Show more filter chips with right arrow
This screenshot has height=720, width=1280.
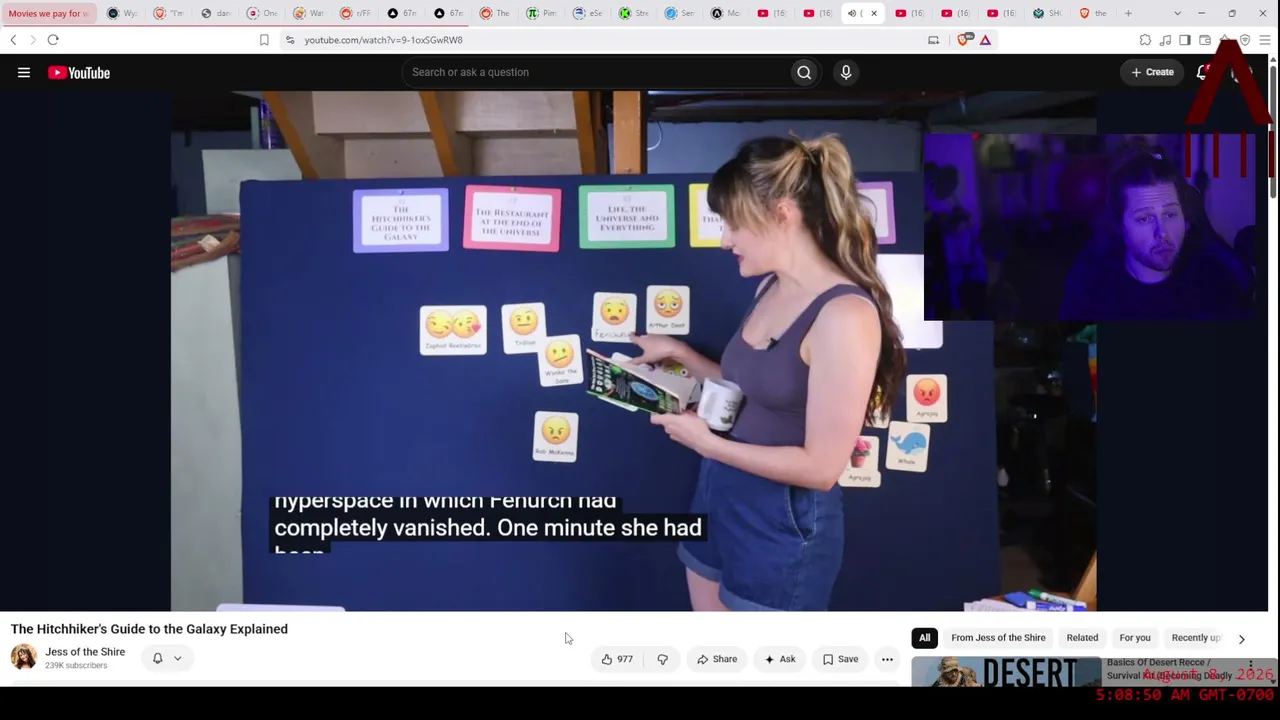coord(1242,638)
